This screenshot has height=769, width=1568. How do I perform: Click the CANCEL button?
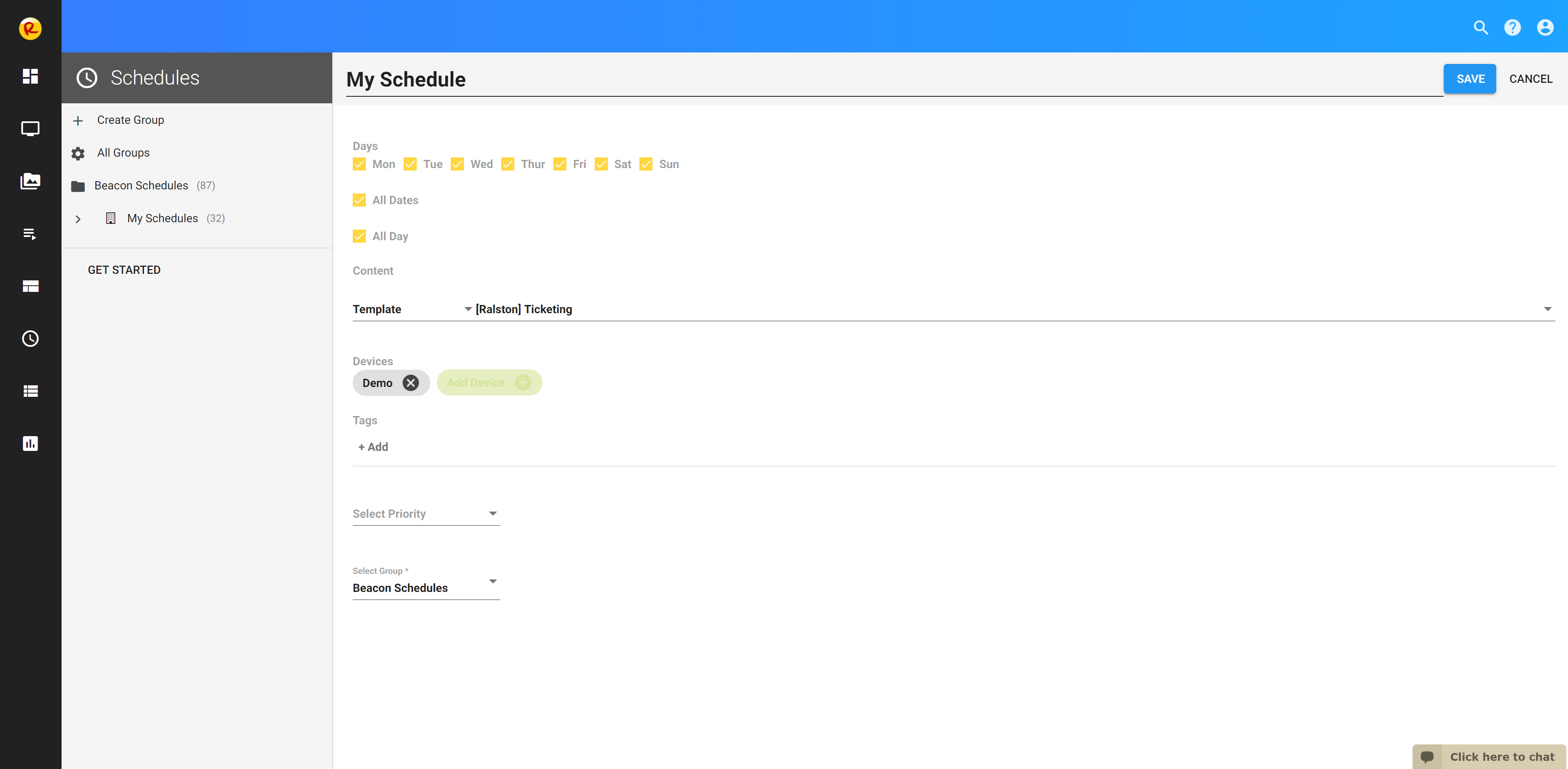pos(1531,79)
